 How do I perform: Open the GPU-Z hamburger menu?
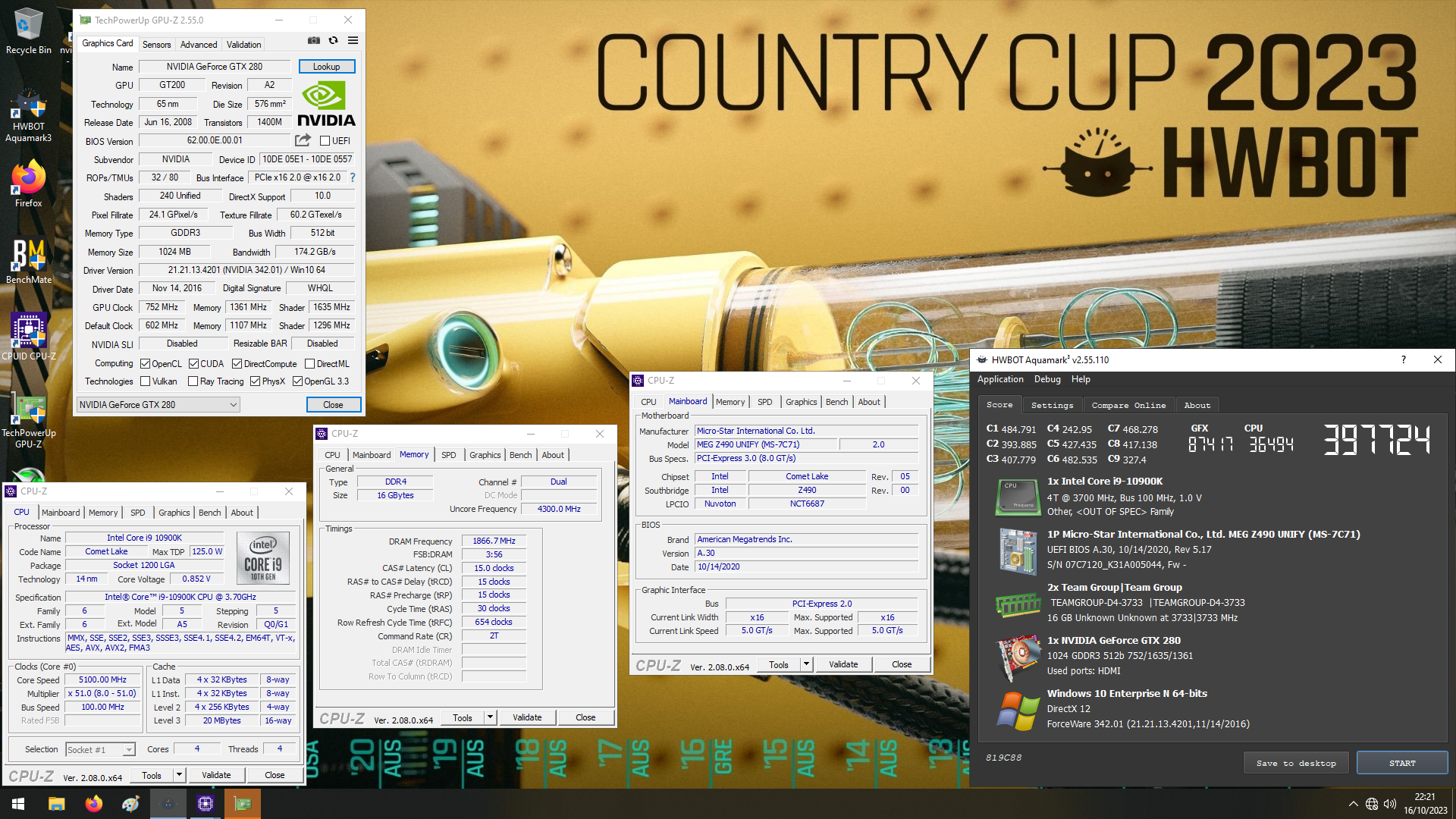click(353, 41)
